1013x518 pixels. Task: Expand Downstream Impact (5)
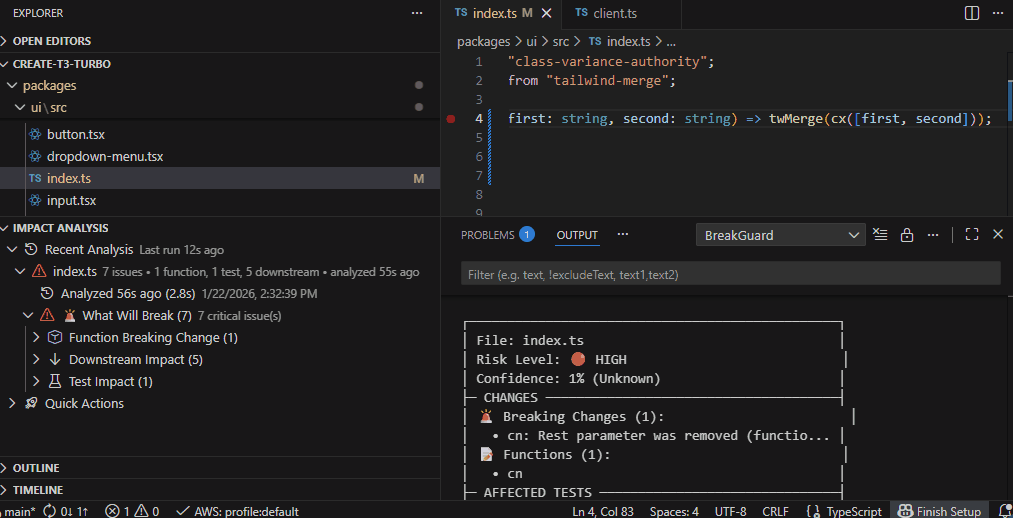point(36,360)
